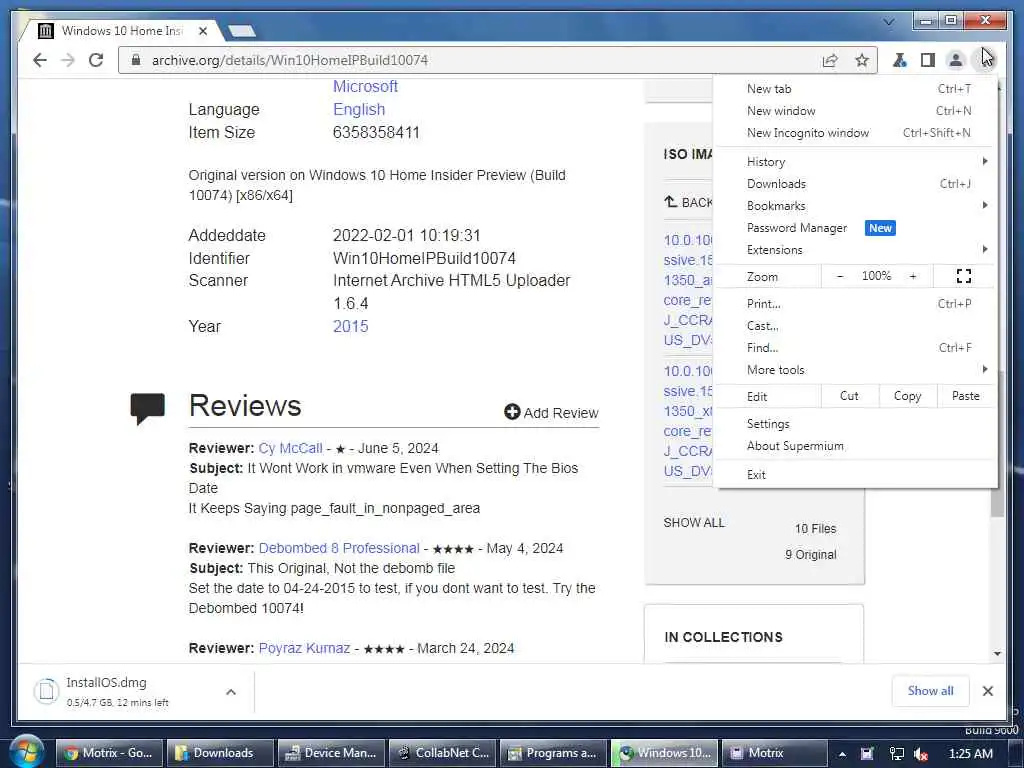Click the forward navigation arrow
This screenshot has height=768, width=1024.
[68, 60]
